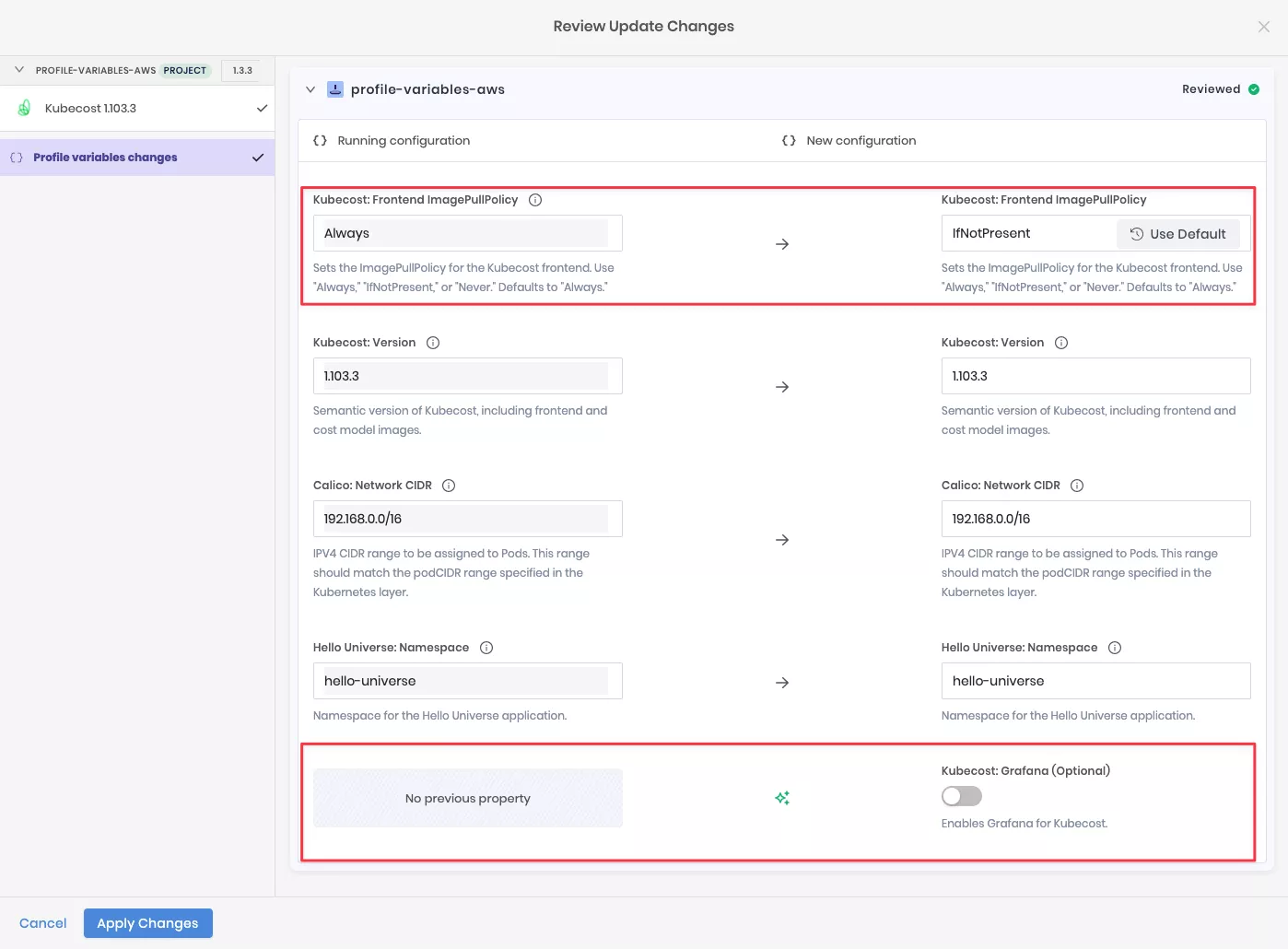Click the Reviewed status label
The width and height of the screenshot is (1288, 949).
click(x=1211, y=89)
